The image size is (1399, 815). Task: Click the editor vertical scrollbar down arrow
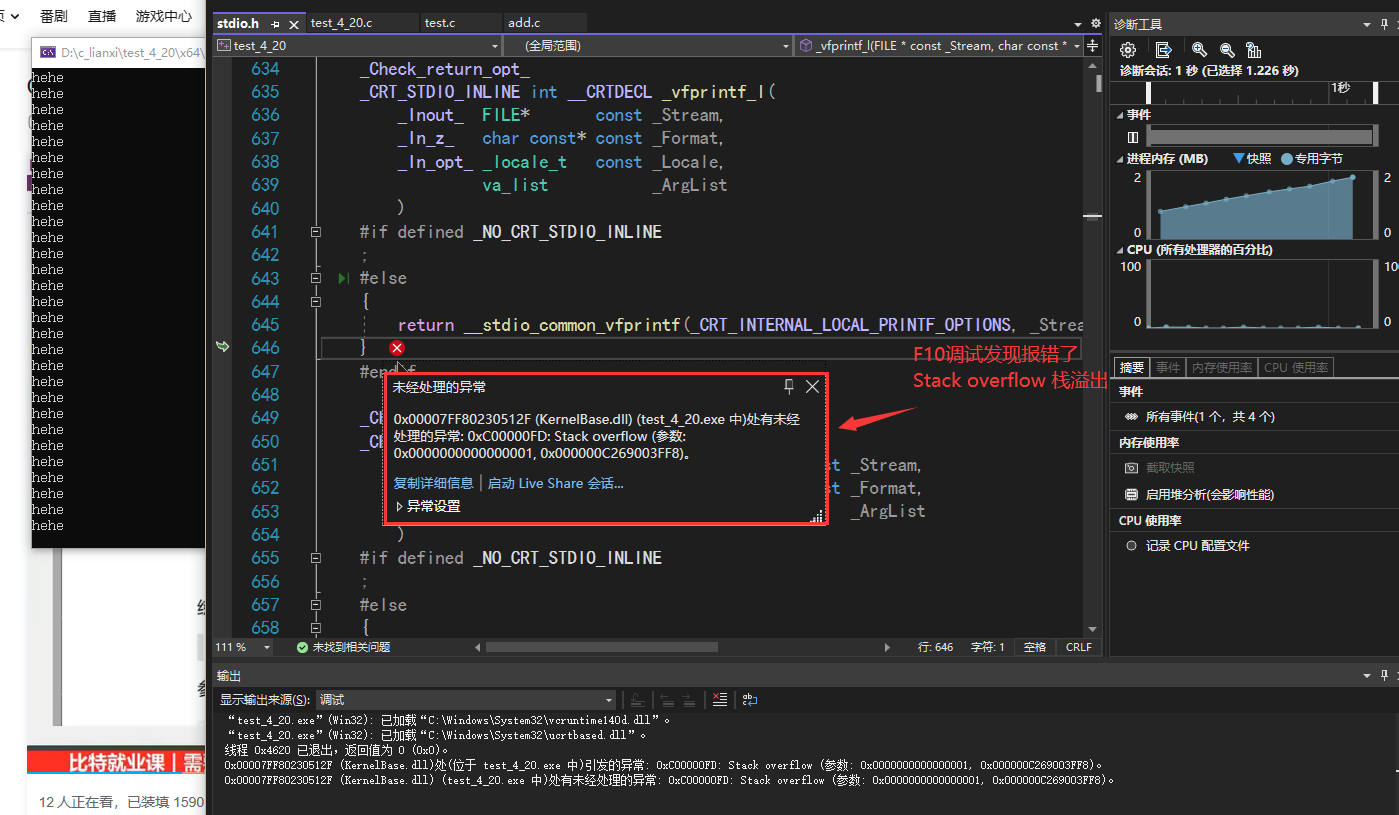(x=1092, y=629)
